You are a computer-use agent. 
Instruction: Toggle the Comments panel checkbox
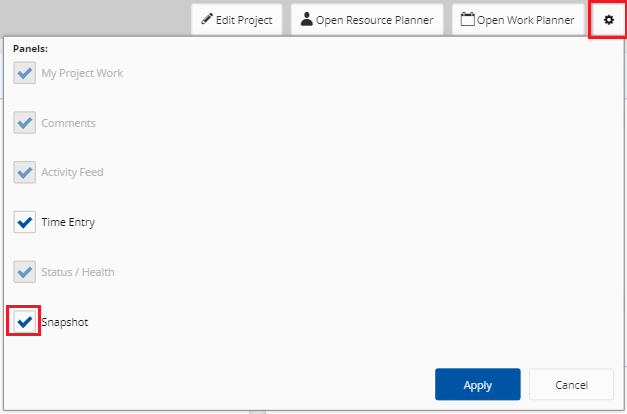[x=24, y=123]
